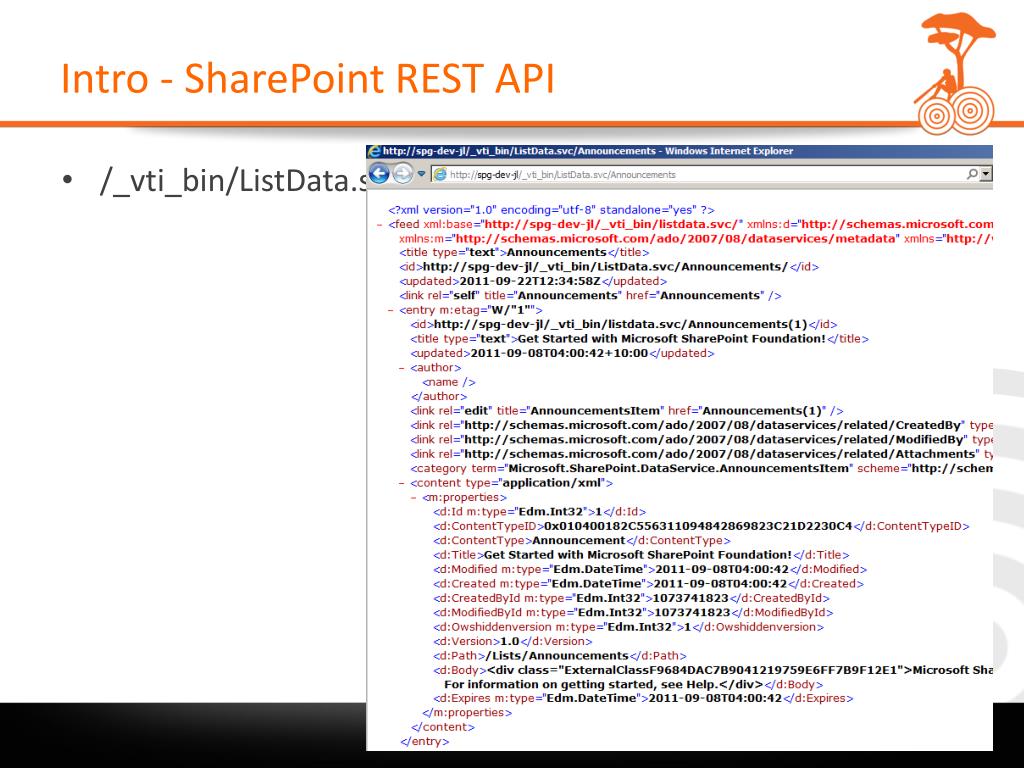Click the closing author tag
This screenshot has width=1024, height=768.
pos(439,396)
